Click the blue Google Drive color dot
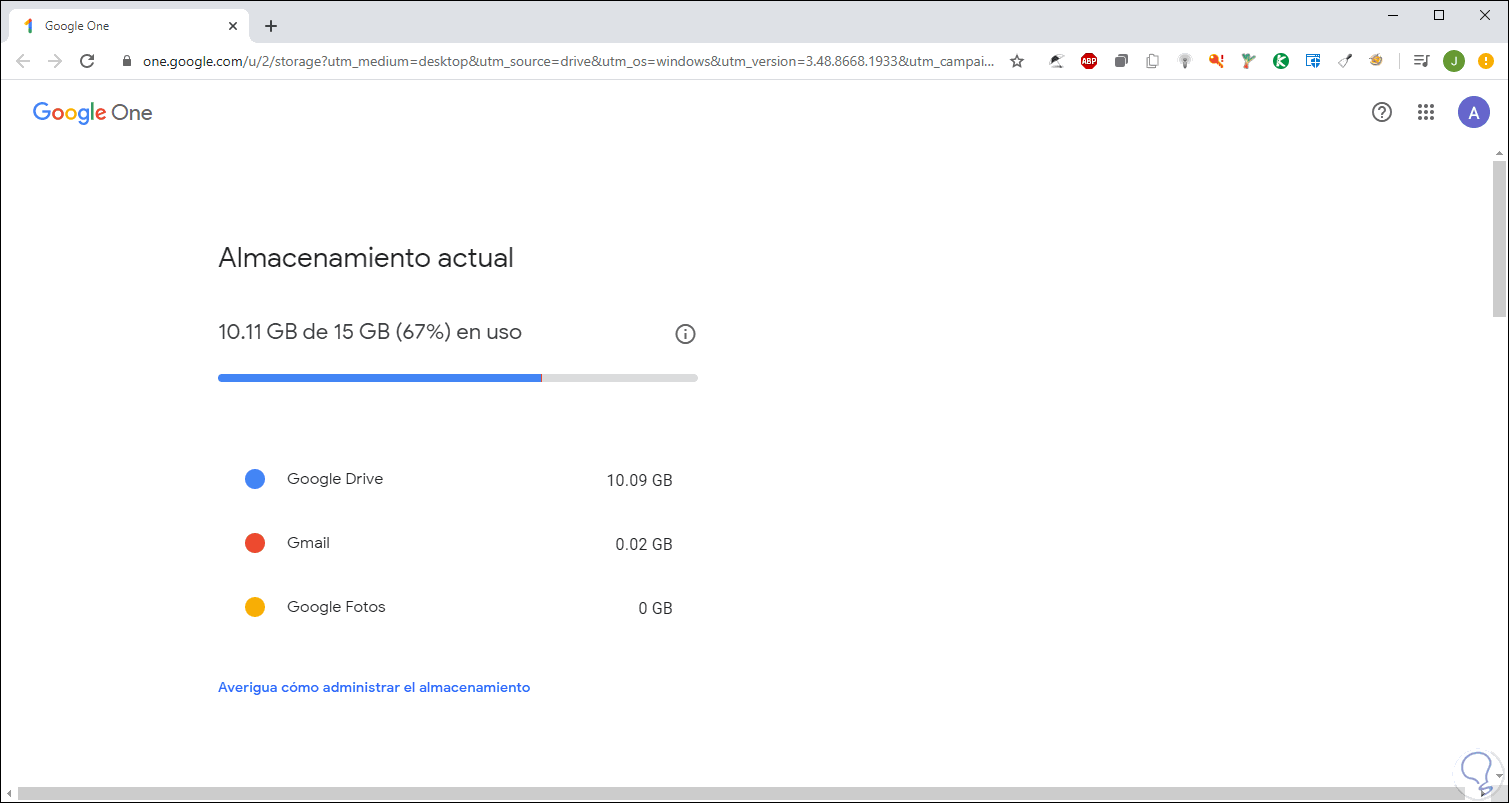 pos(255,479)
